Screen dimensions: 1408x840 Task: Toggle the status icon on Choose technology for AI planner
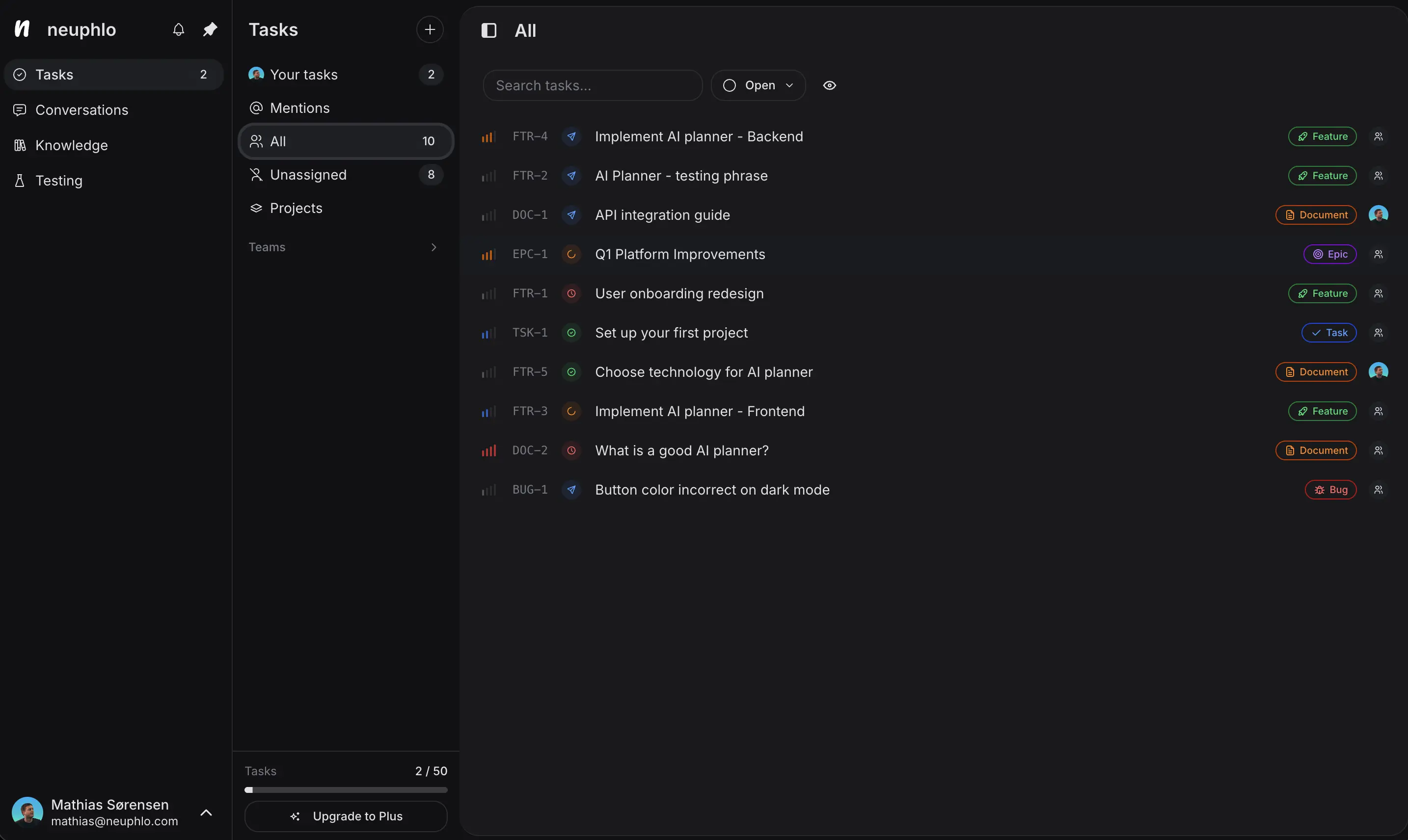[x=571, y=372]
